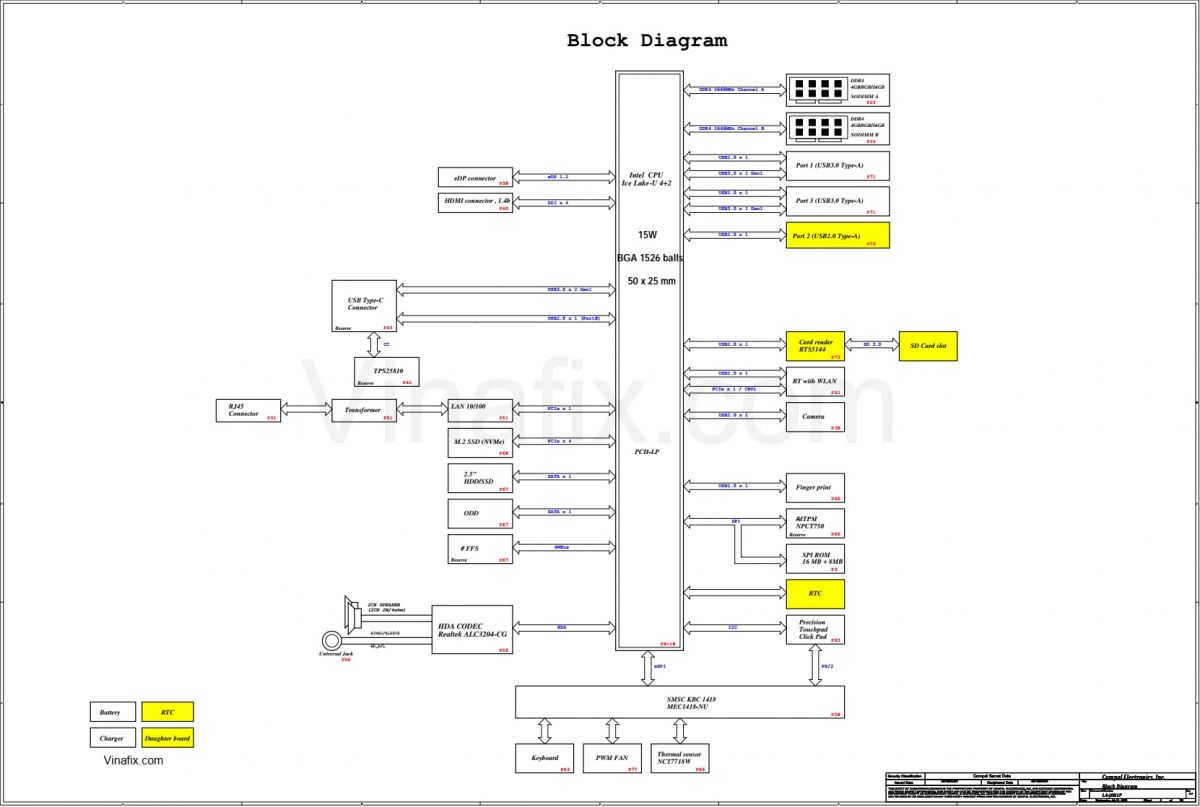Viewport: 1200px width, 807px height.
Task: Select the # FFS block
Action: (480, 549)
